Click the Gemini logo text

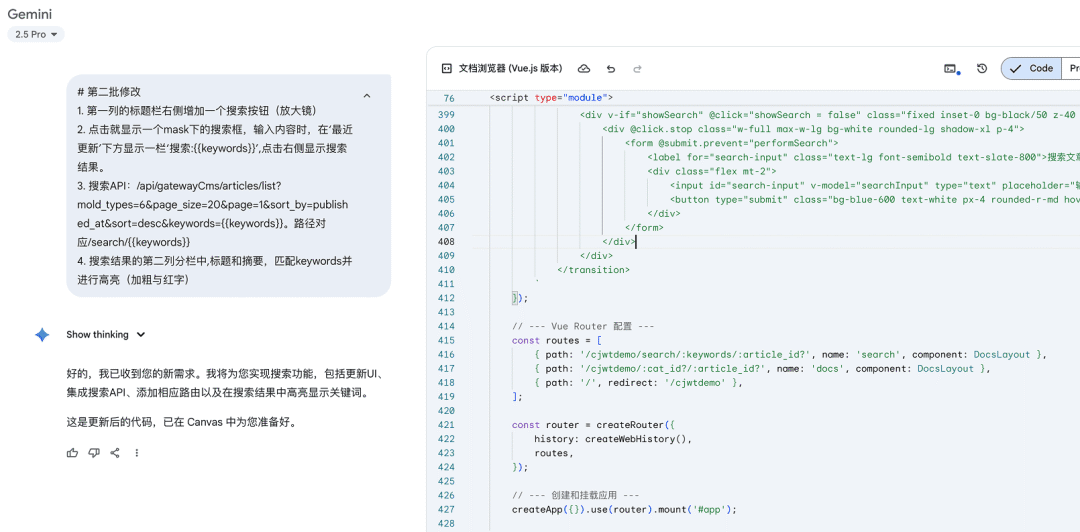tap(30, 14)
